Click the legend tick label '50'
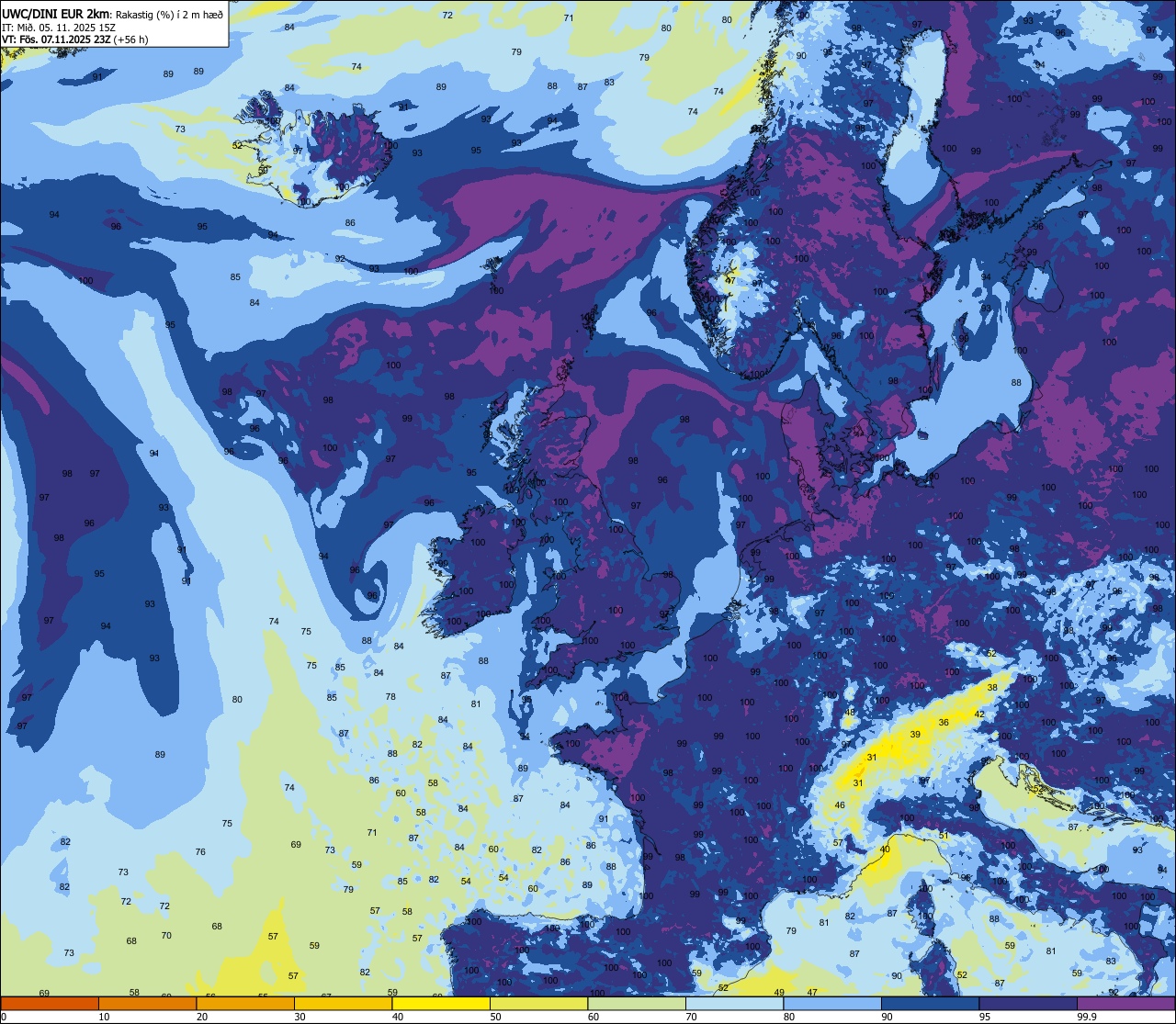The image size is (1176, 1024). coord(495,1017)
